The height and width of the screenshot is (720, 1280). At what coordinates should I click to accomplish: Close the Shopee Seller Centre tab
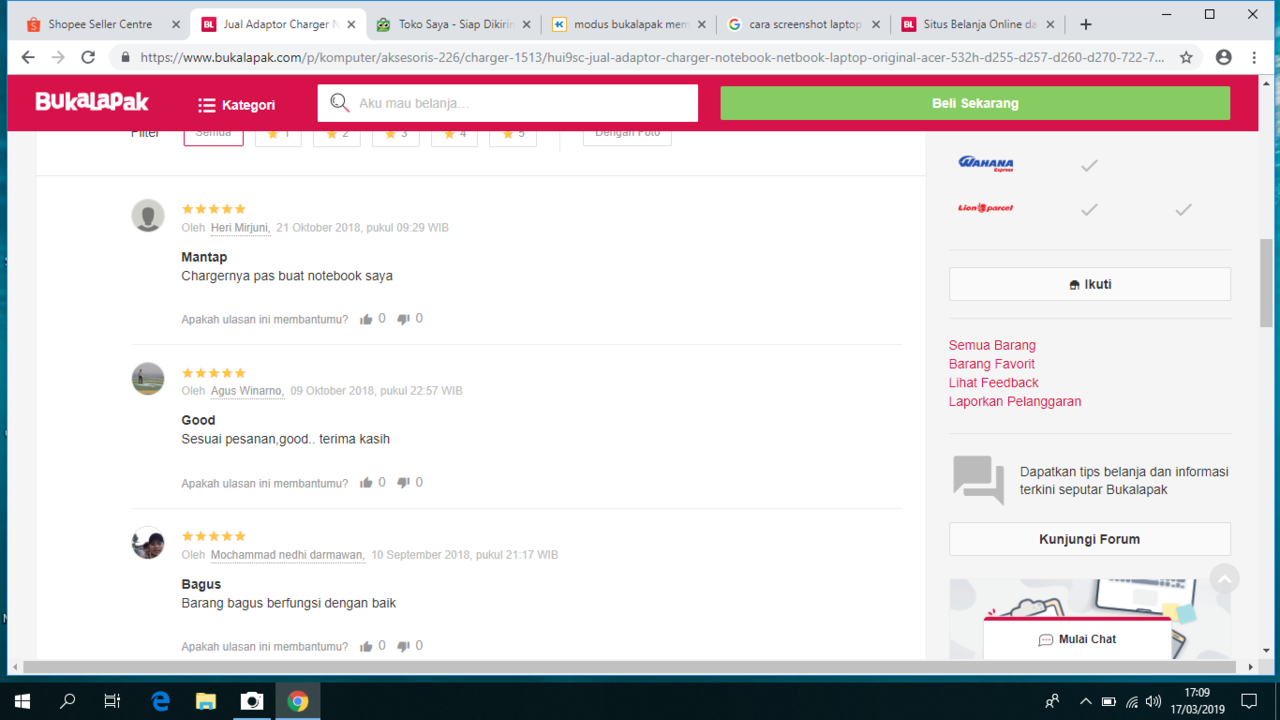(x=176, y=24)
